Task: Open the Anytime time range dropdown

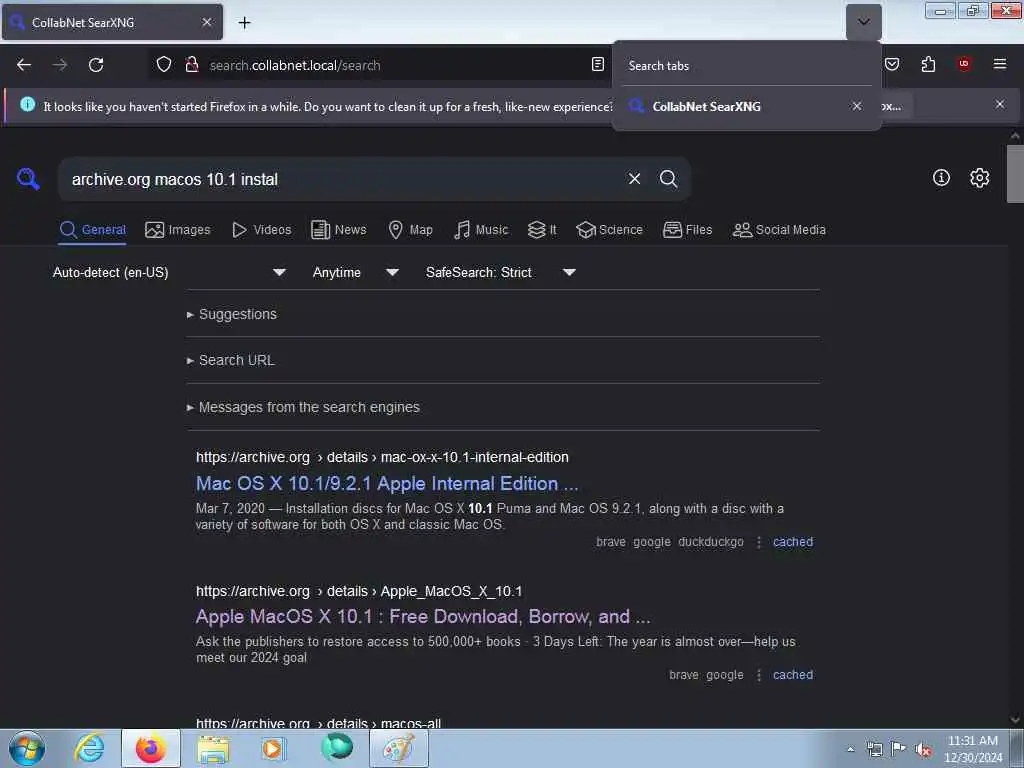Action: coord(355,272)
